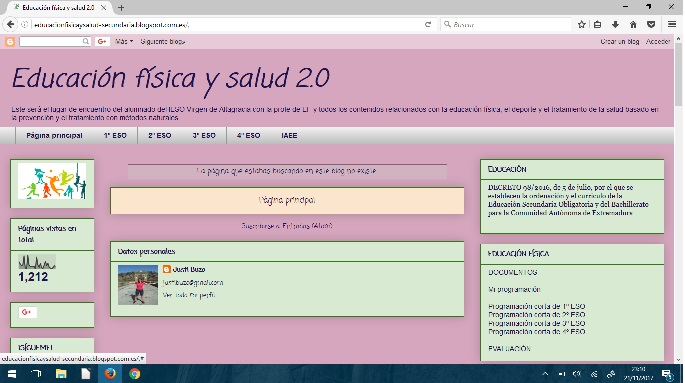Switch to Firefox on the taskbar

110,374
